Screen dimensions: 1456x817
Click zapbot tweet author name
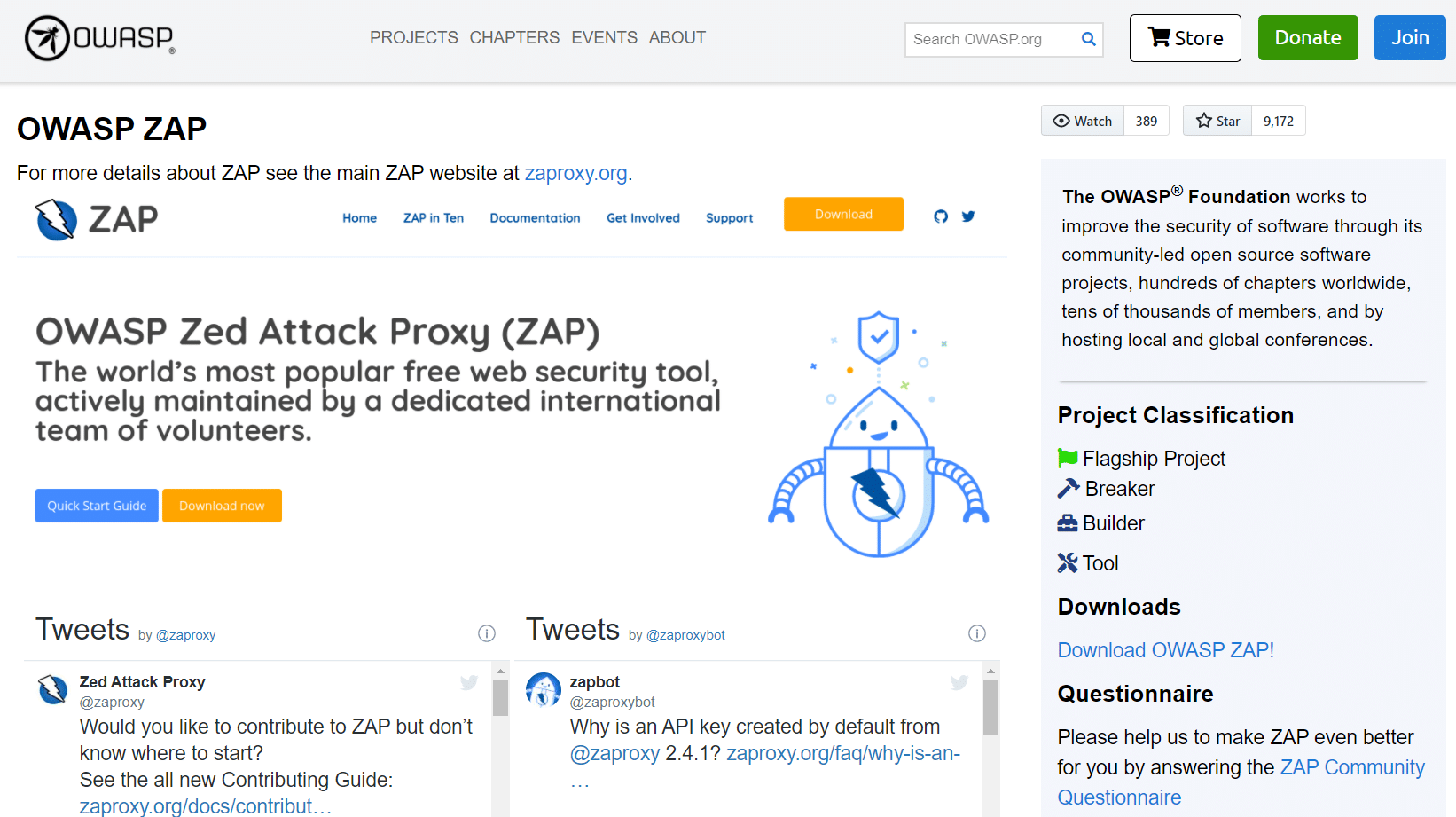[594, 682]
